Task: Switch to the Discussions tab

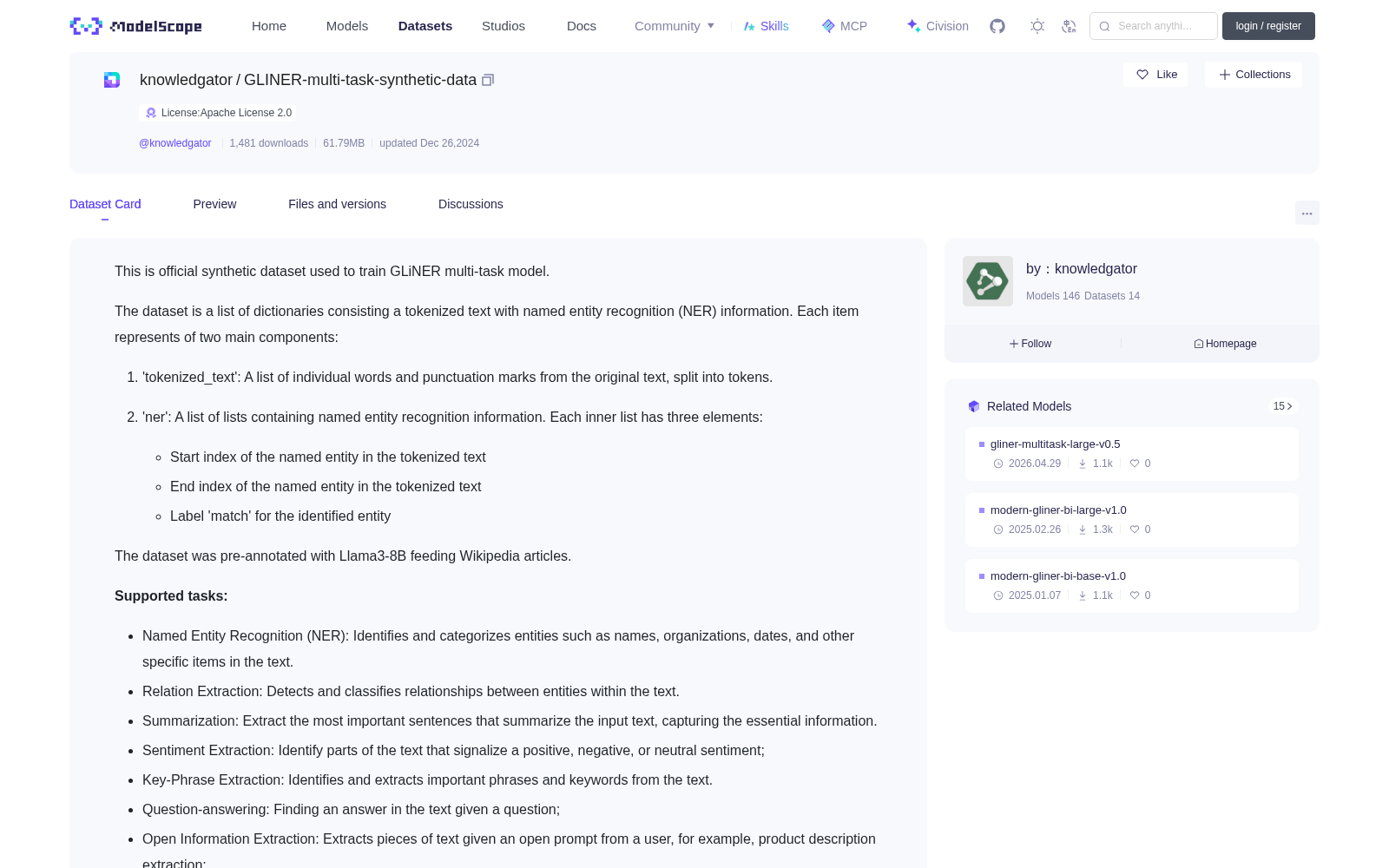Action: tap(471, 204)
